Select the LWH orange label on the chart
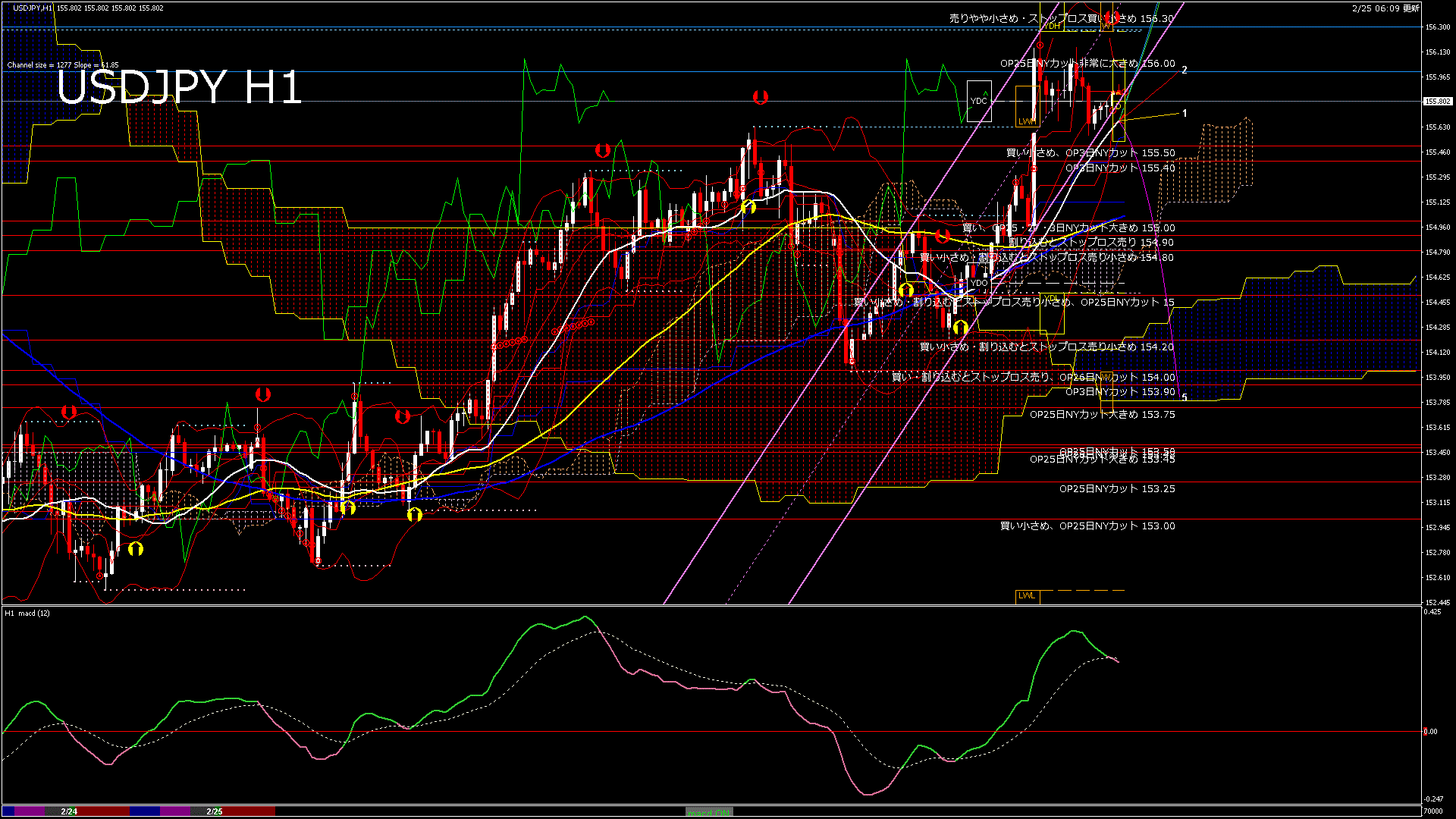Screen dimensions: 1456x819 pos(1028,121)
